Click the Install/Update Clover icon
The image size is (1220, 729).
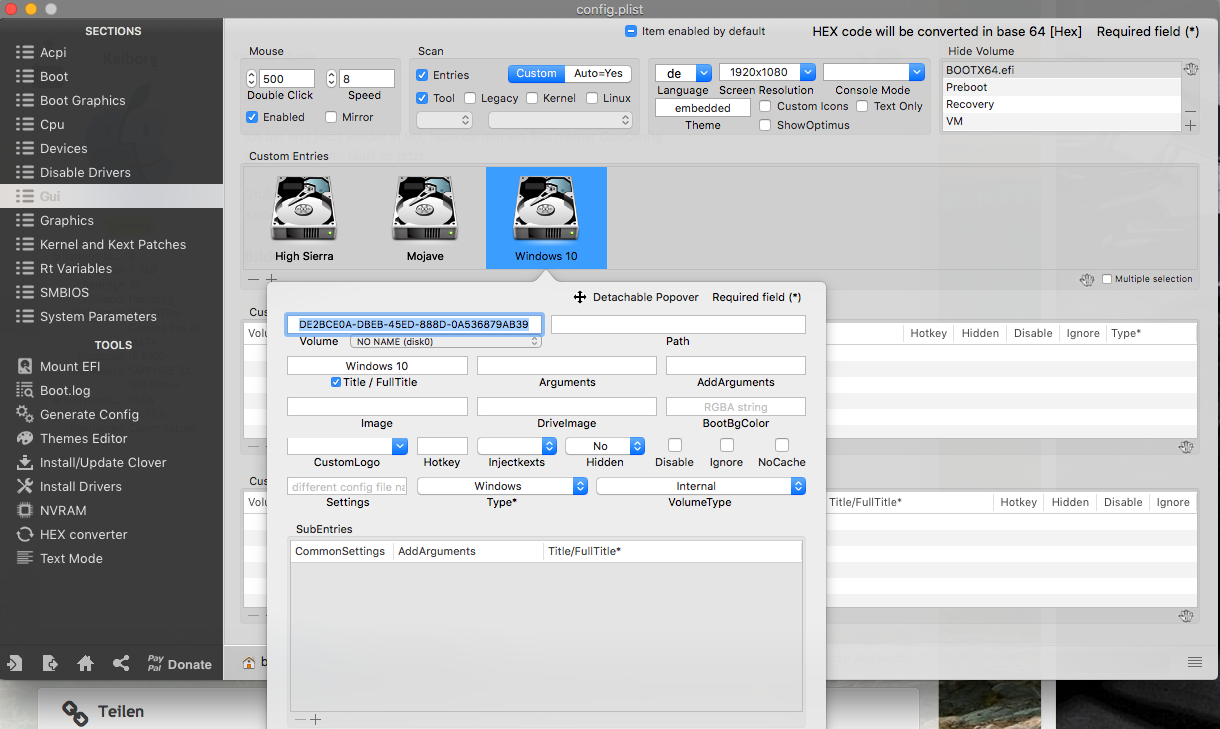pyautogui.click(x=24, y=463)
